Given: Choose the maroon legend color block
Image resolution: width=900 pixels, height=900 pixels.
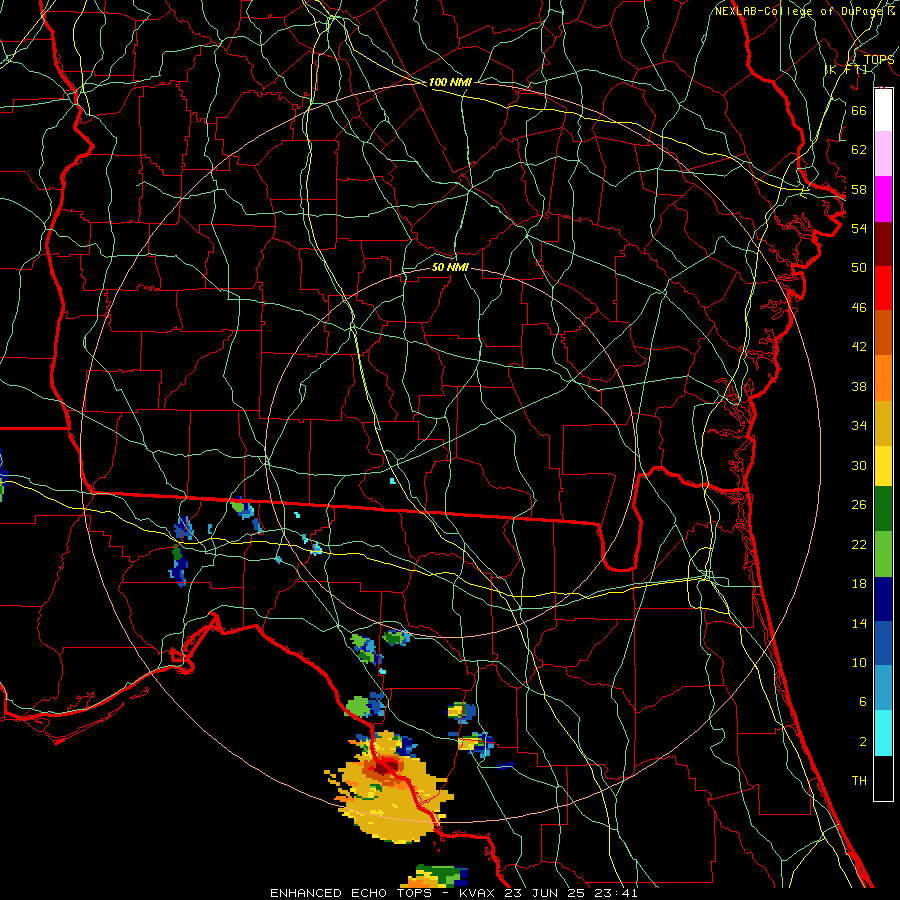Looking at the screenshot, I should pos(883,244).
